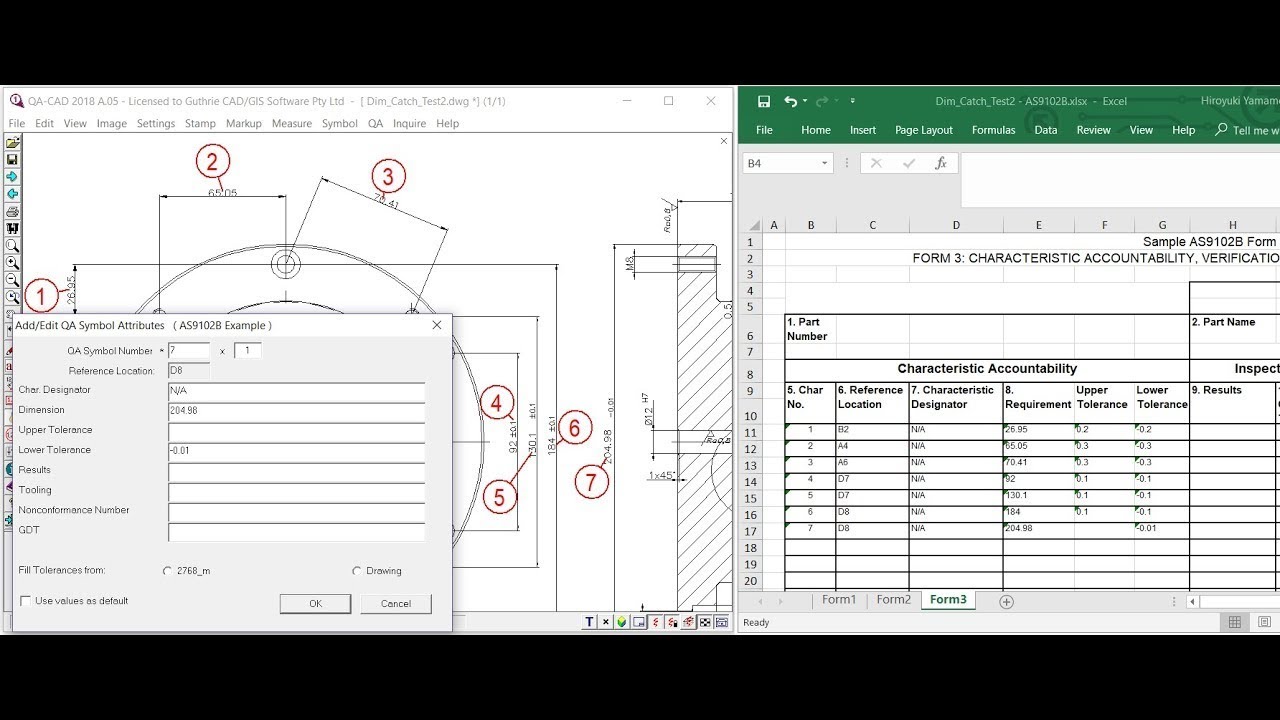
Task: Click the Open file icon in QA-CAD toolbar
Action: pos(13,143)
